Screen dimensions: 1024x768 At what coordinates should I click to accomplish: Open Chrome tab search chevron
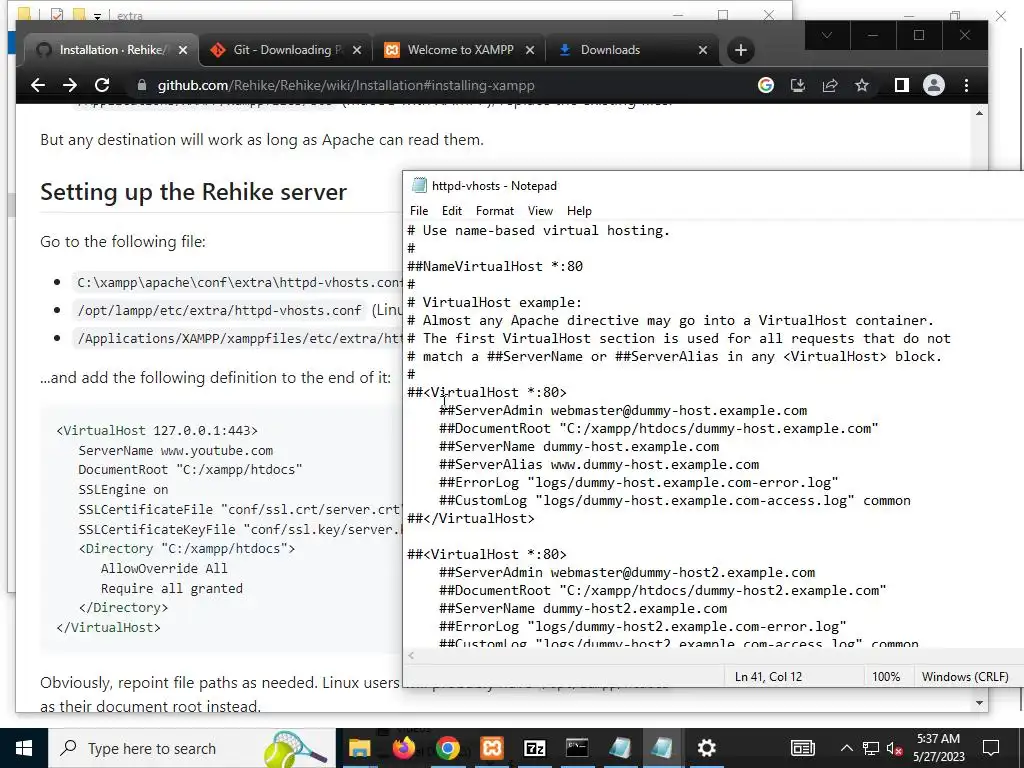pyautogui.click(x=827, y=35)
